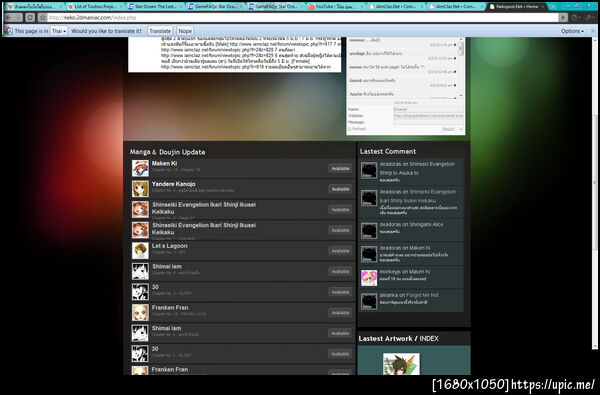Image resolution: width=600 pixels, height=395 pixels.
Task: Switch to the Wikipedia tab
Action: (x=34, y=7)
